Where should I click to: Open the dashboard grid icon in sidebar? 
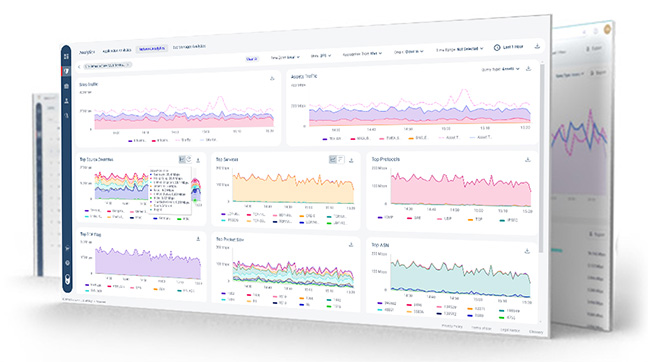(67, 56)
